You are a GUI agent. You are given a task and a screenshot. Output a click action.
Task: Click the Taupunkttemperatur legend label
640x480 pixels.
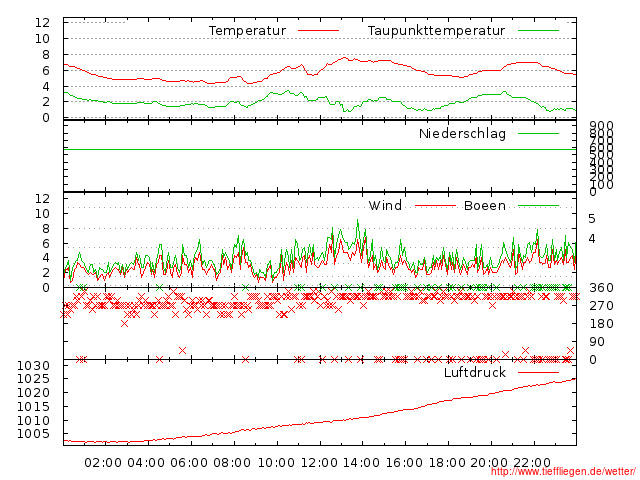tap(436, 31)
